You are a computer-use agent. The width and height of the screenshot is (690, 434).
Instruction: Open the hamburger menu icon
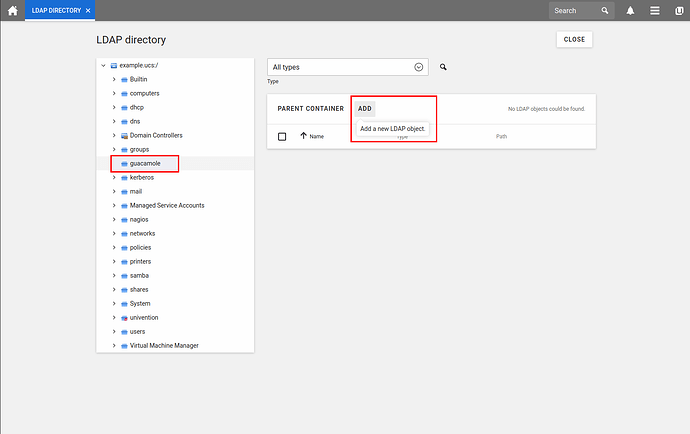(654, 11)
